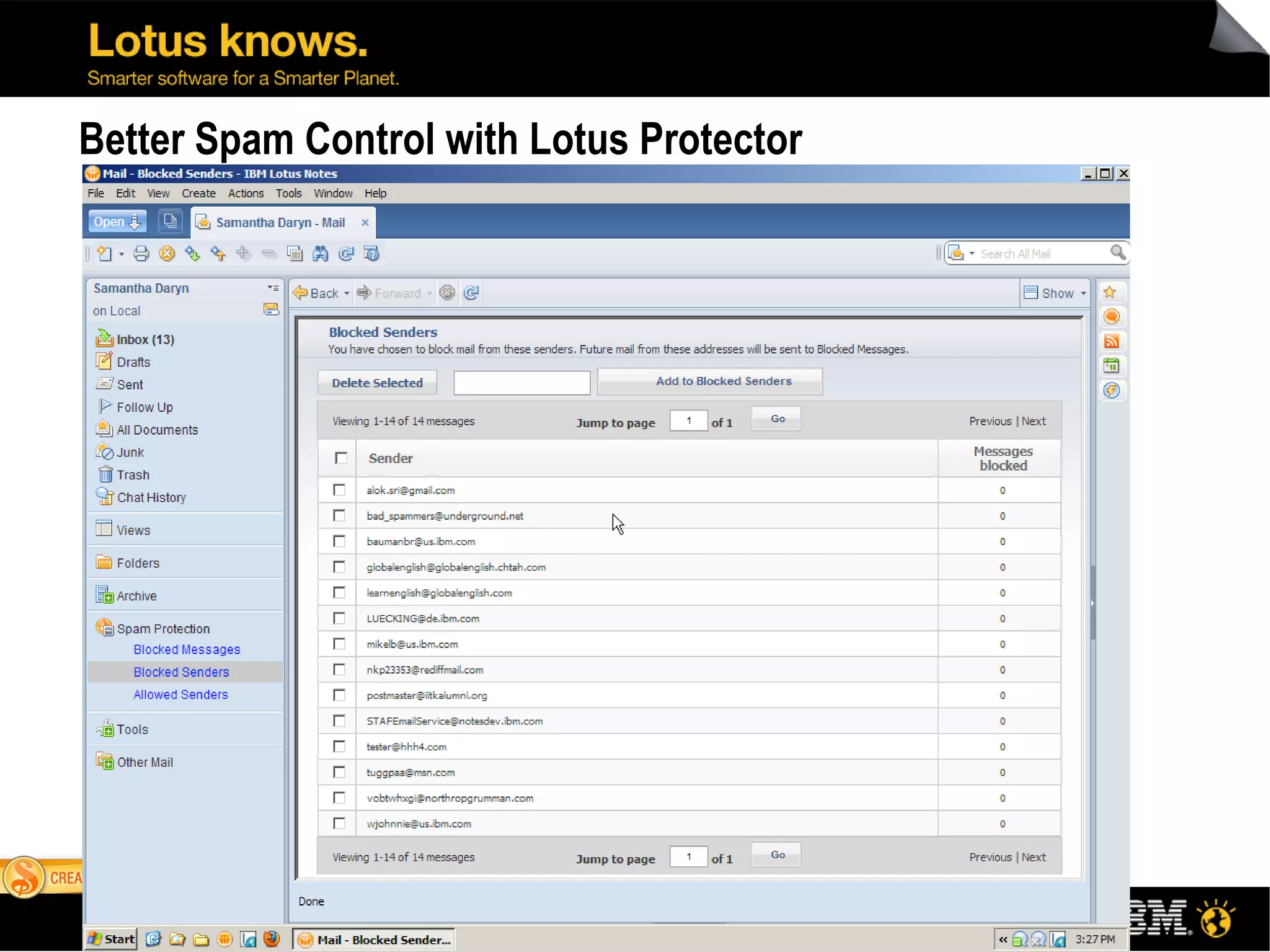Image resolution: width=1270 pixels, height=952 pixels.
Task: Open Chat History
Action: (151, 497)
